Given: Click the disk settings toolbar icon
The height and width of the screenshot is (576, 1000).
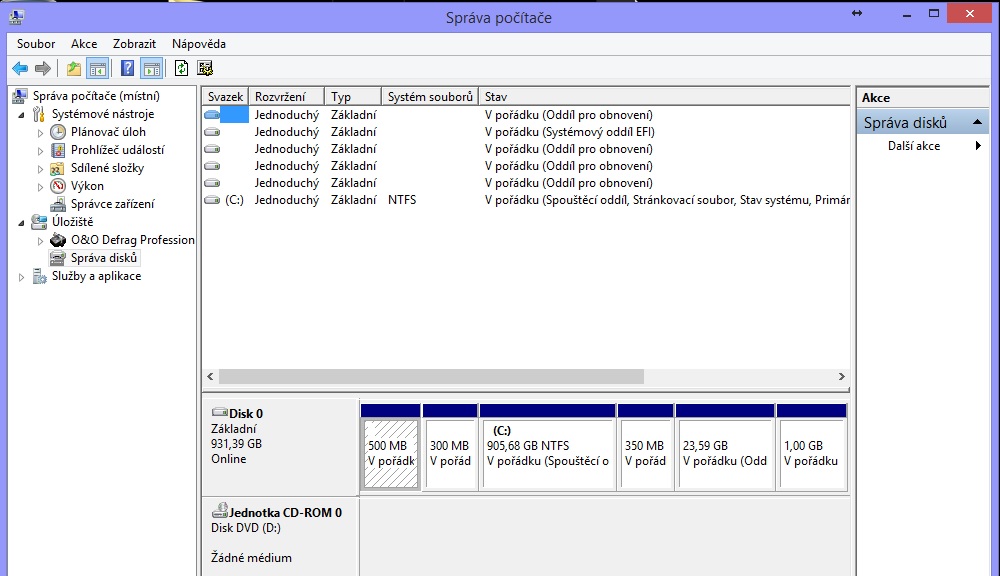Looking at the screenshot, I should point(205,68).
